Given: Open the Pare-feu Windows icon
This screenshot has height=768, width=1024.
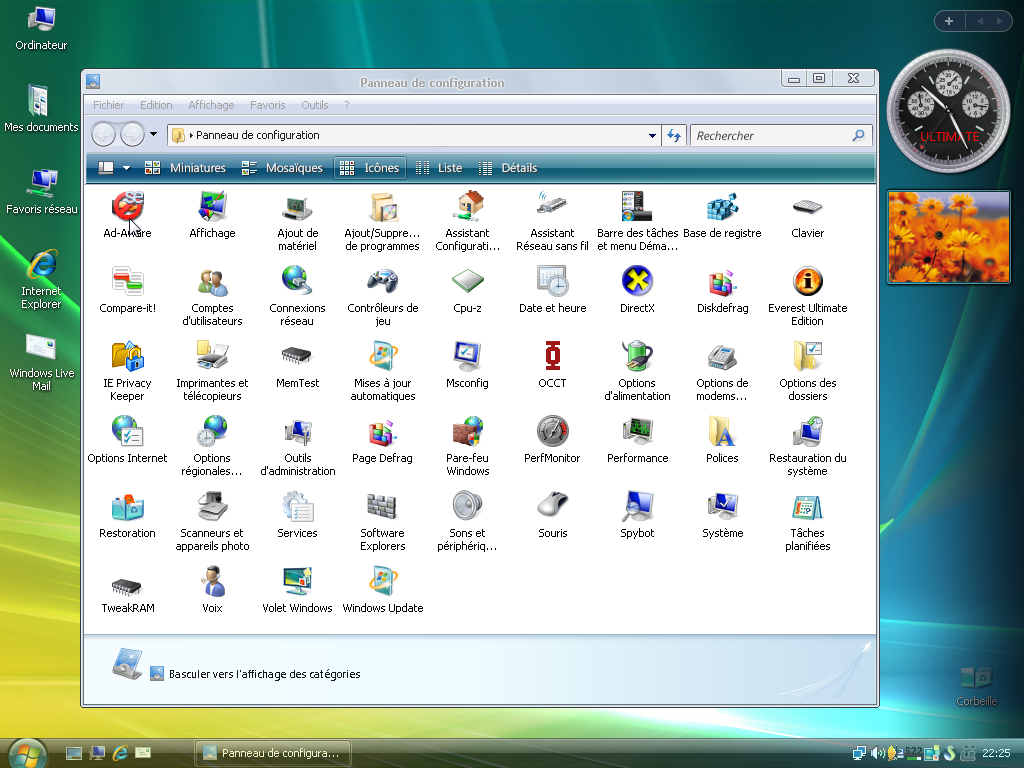Looking at the screenshot, I should [468, 432].
